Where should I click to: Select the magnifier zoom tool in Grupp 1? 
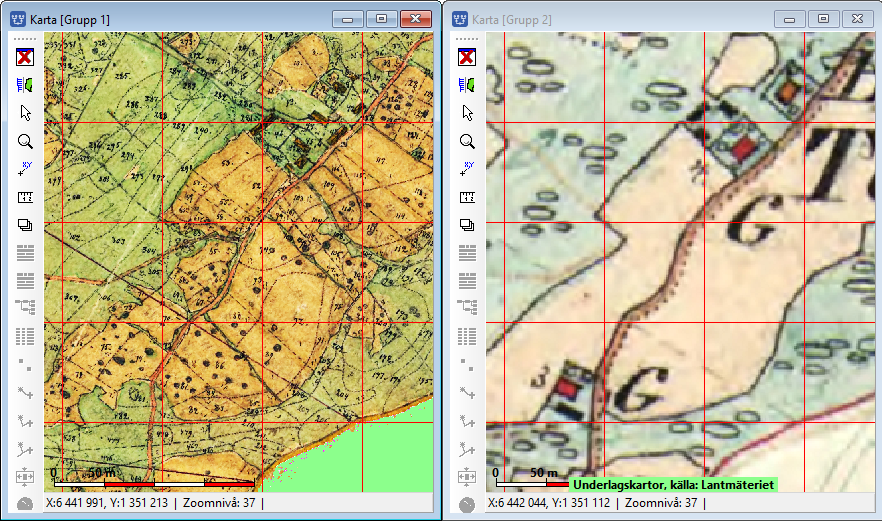coord(25,141)
